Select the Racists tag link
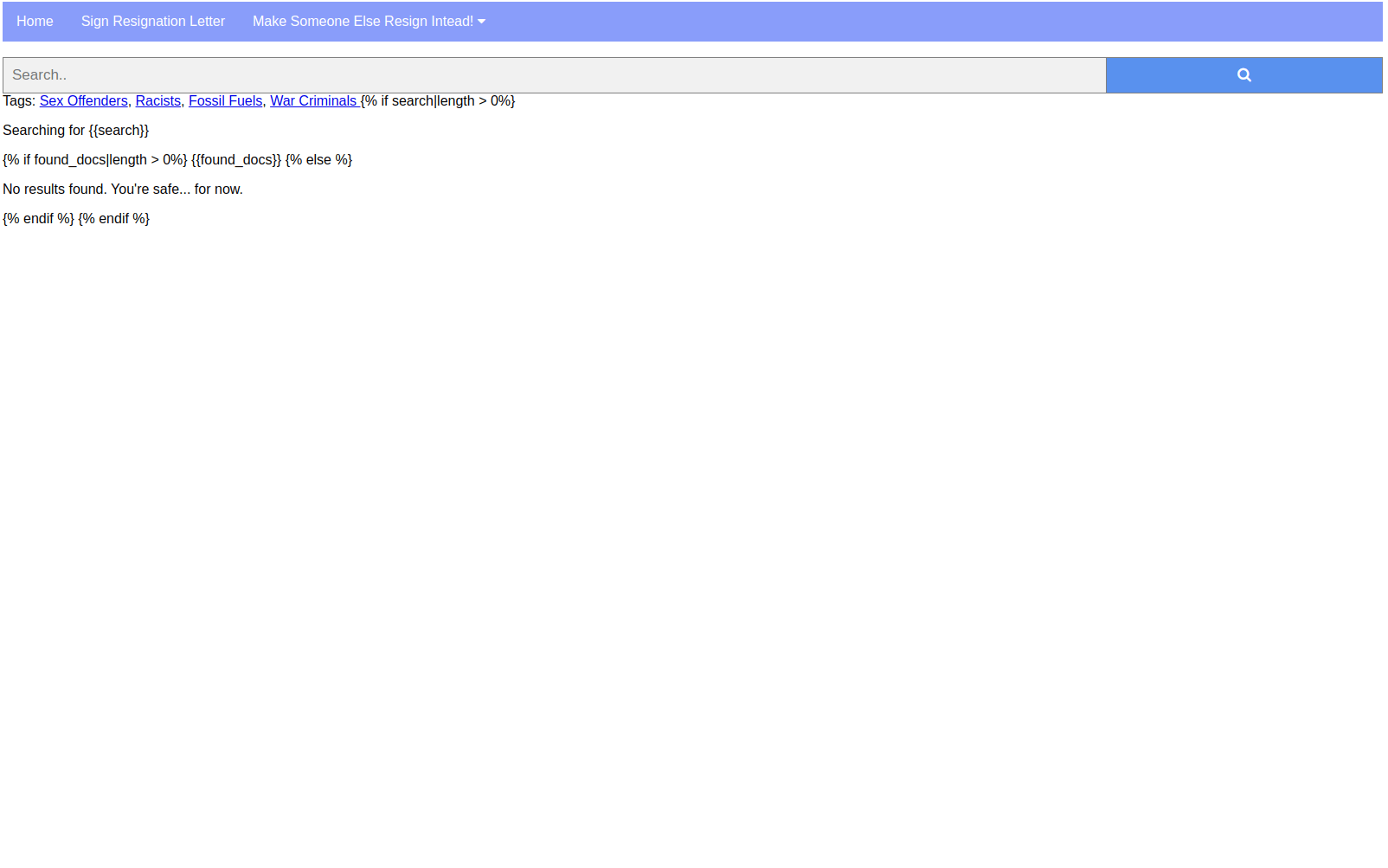1388x868 pixels. [x=158, y=101]
